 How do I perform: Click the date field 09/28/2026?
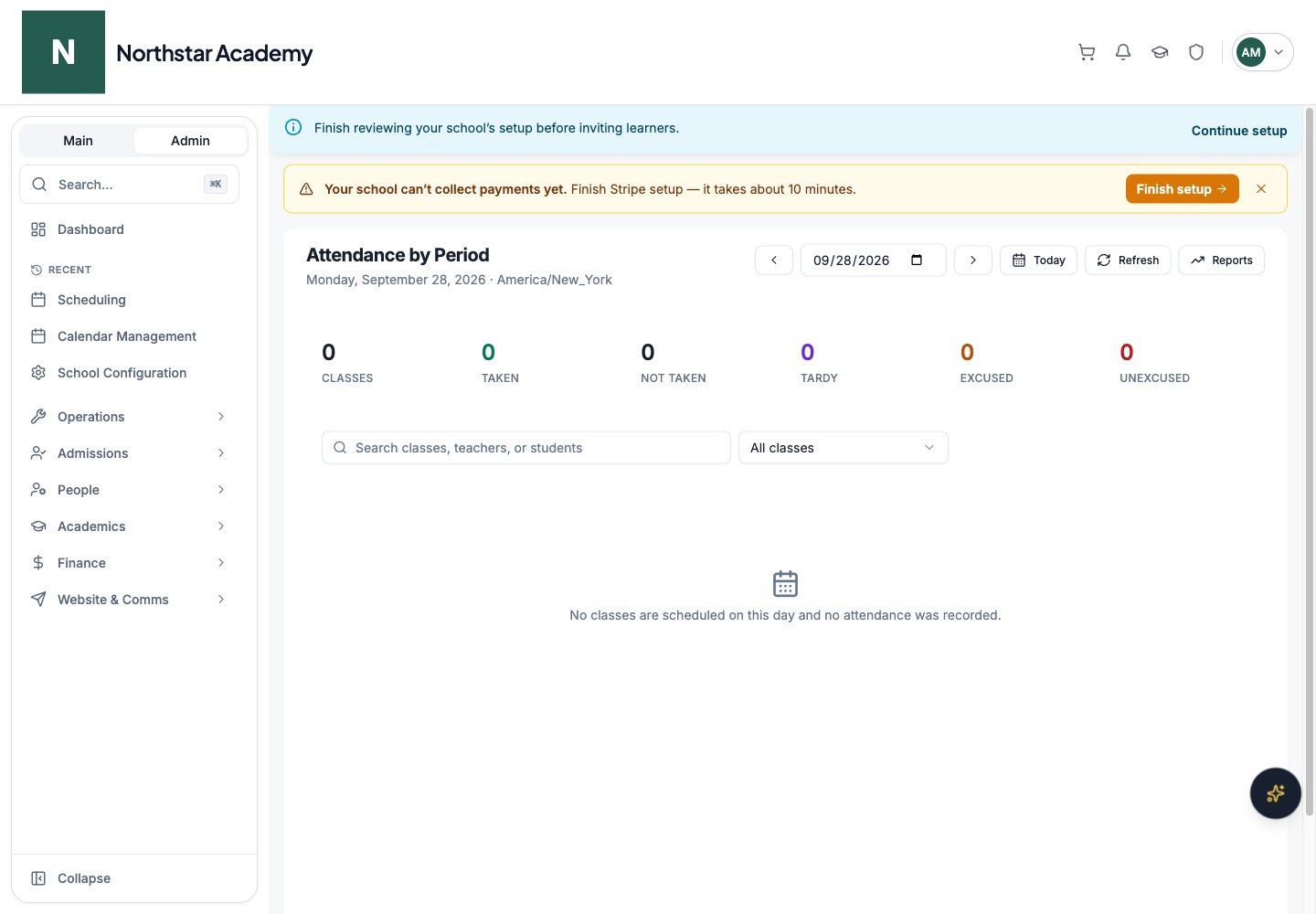click(x=874, y=260)
